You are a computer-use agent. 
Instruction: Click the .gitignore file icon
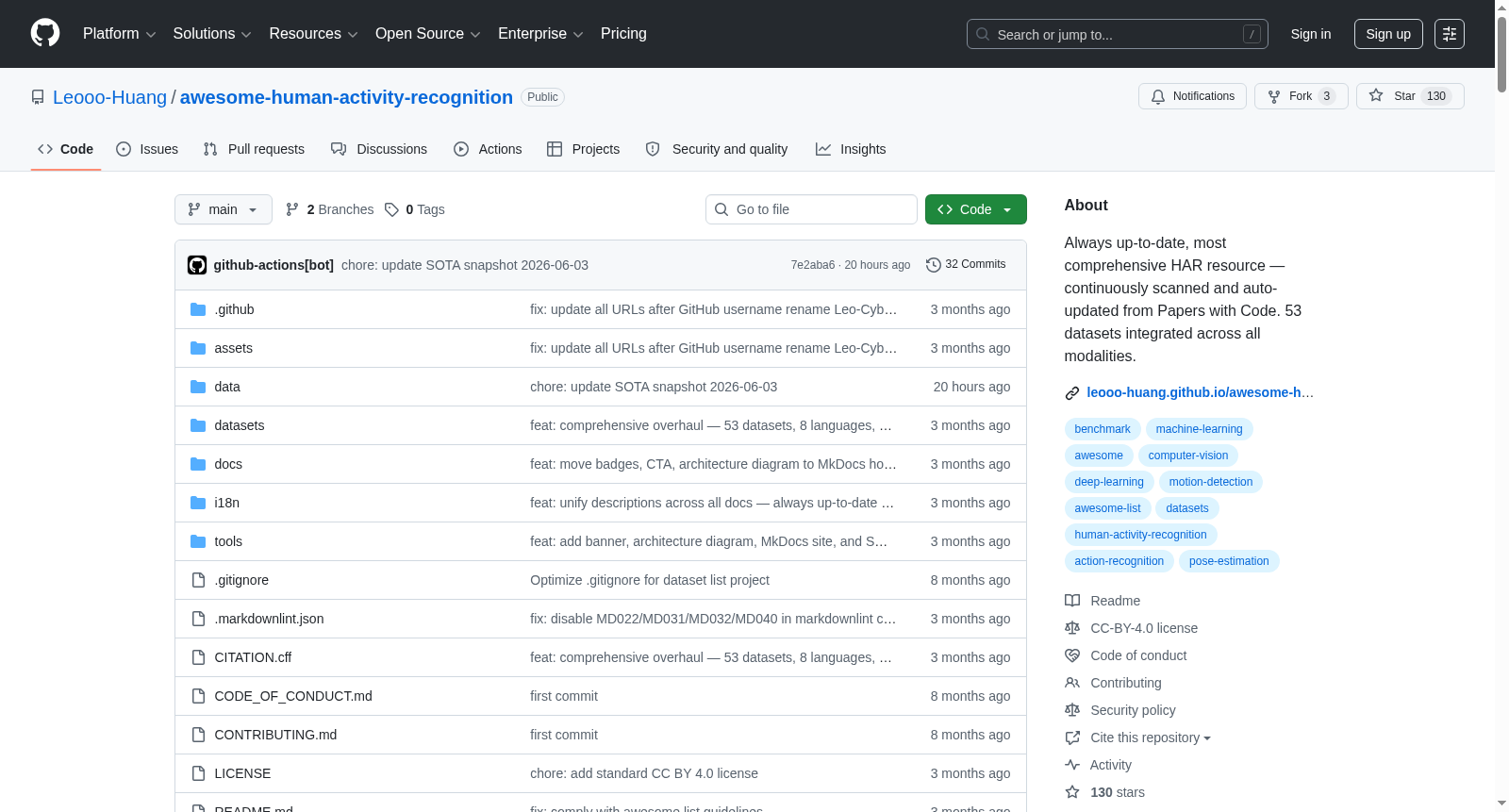[x=198, y=580]
